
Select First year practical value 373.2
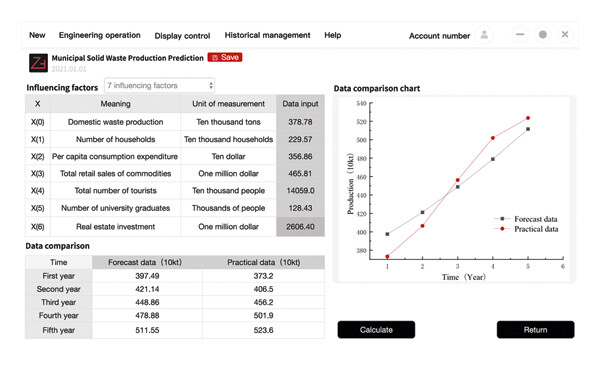[264, 276]
